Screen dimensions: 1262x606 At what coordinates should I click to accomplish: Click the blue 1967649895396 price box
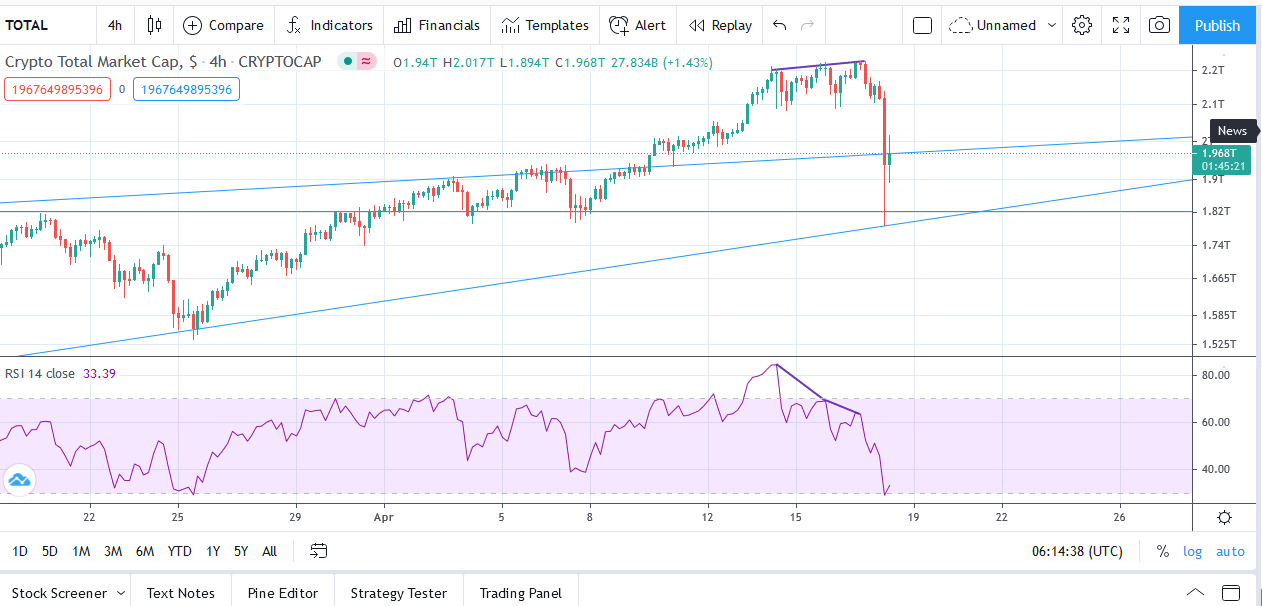click(187, 90)
